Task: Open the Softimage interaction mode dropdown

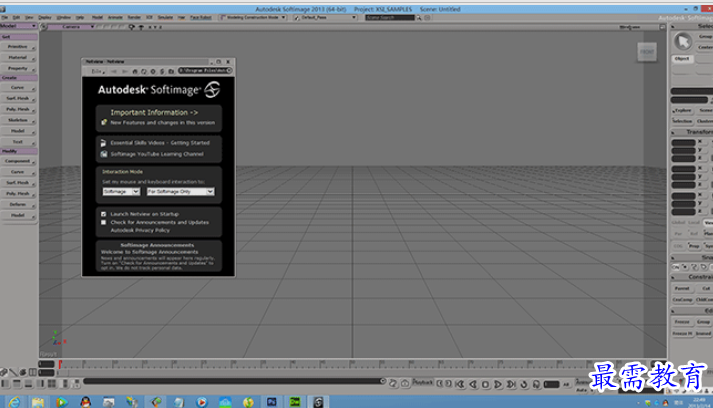Action: (121, 191)
